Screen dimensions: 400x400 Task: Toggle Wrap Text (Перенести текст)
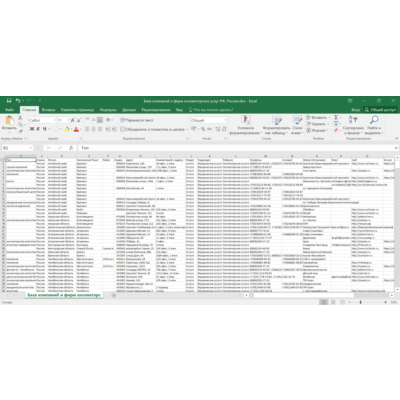pyautogui.click(x=137, y=120)
